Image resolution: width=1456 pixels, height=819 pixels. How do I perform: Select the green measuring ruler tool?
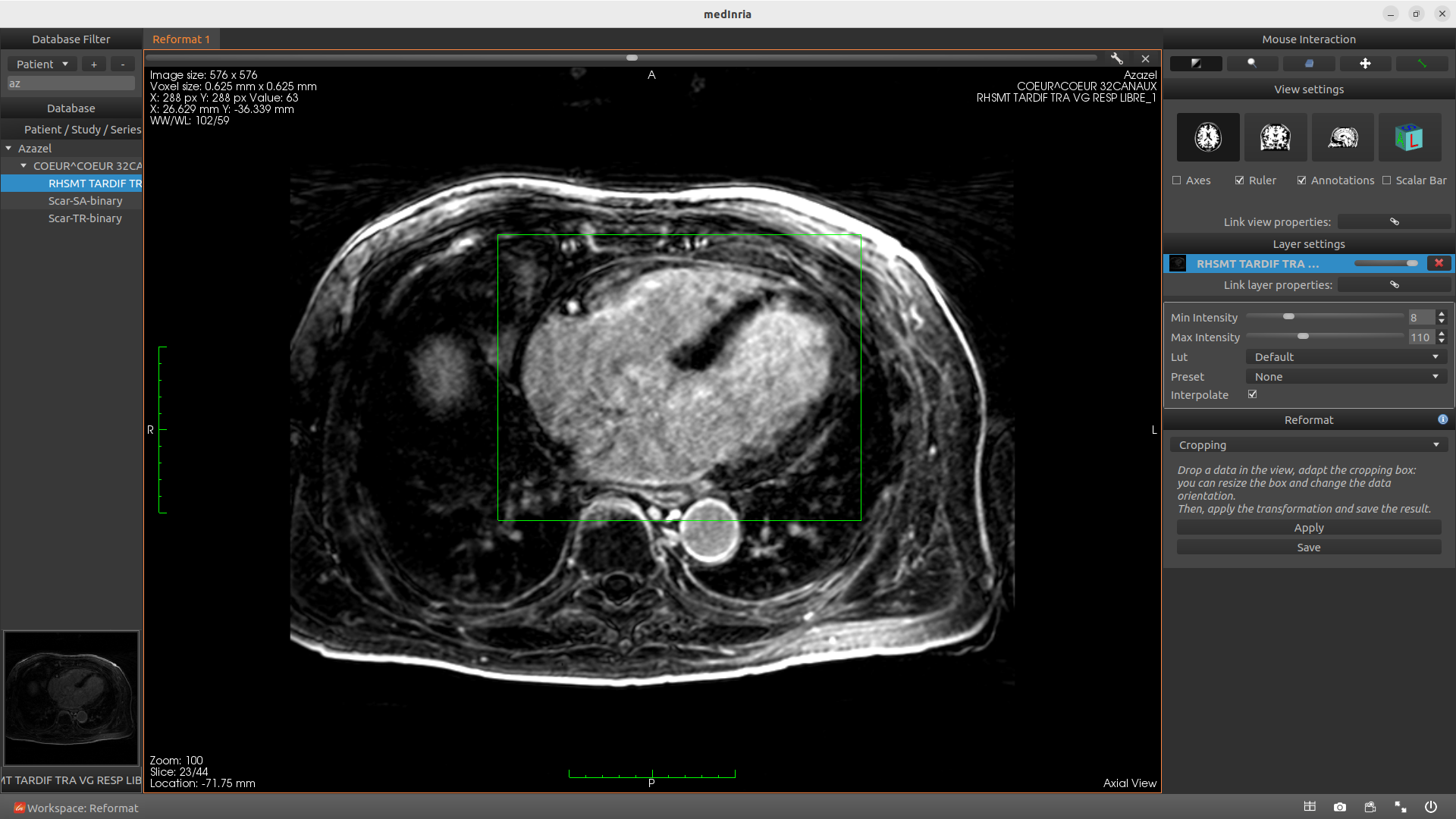point(1422,64)
